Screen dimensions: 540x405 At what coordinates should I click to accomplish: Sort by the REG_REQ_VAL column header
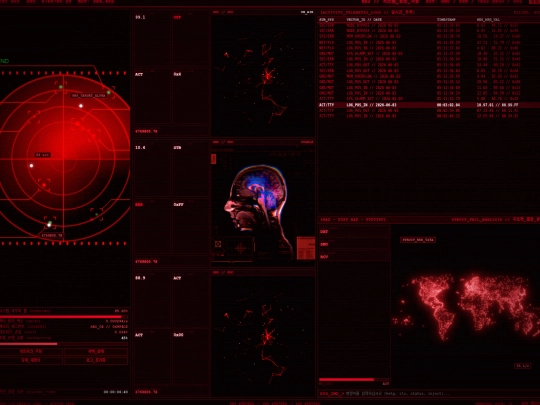click(x=488, y=20)
